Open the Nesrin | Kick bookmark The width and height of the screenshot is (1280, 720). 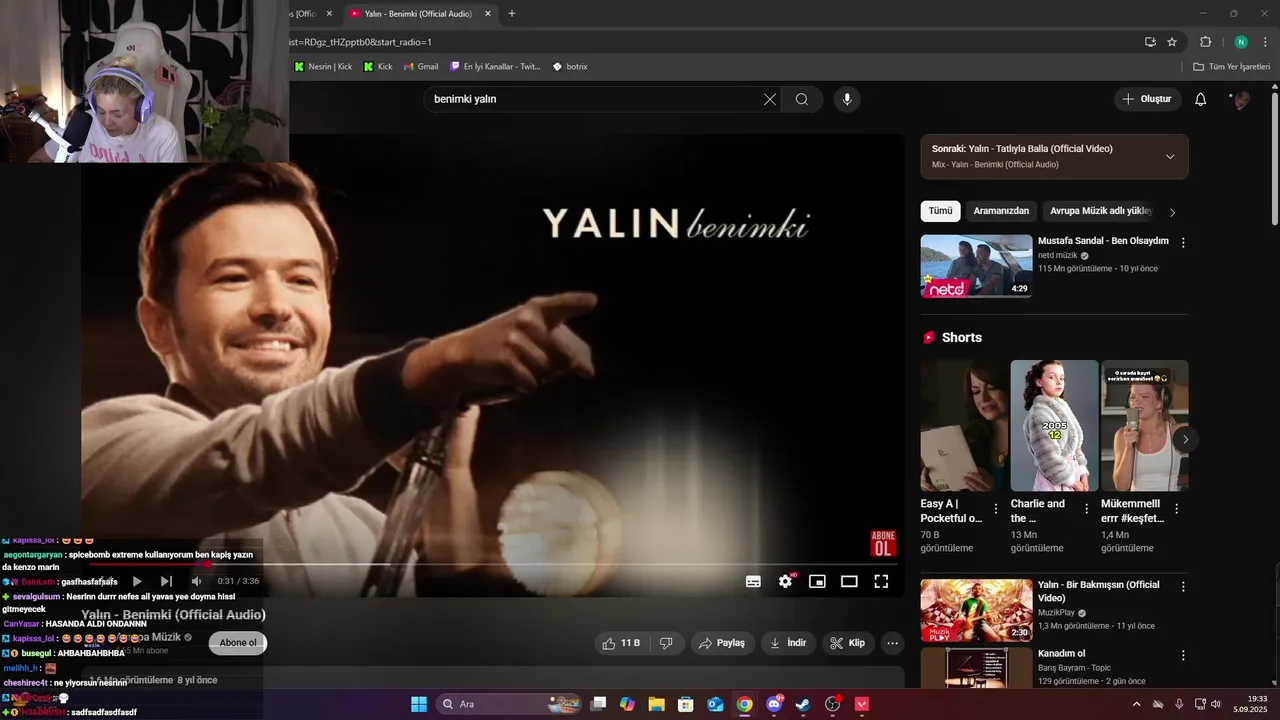[x=323, y=67]
